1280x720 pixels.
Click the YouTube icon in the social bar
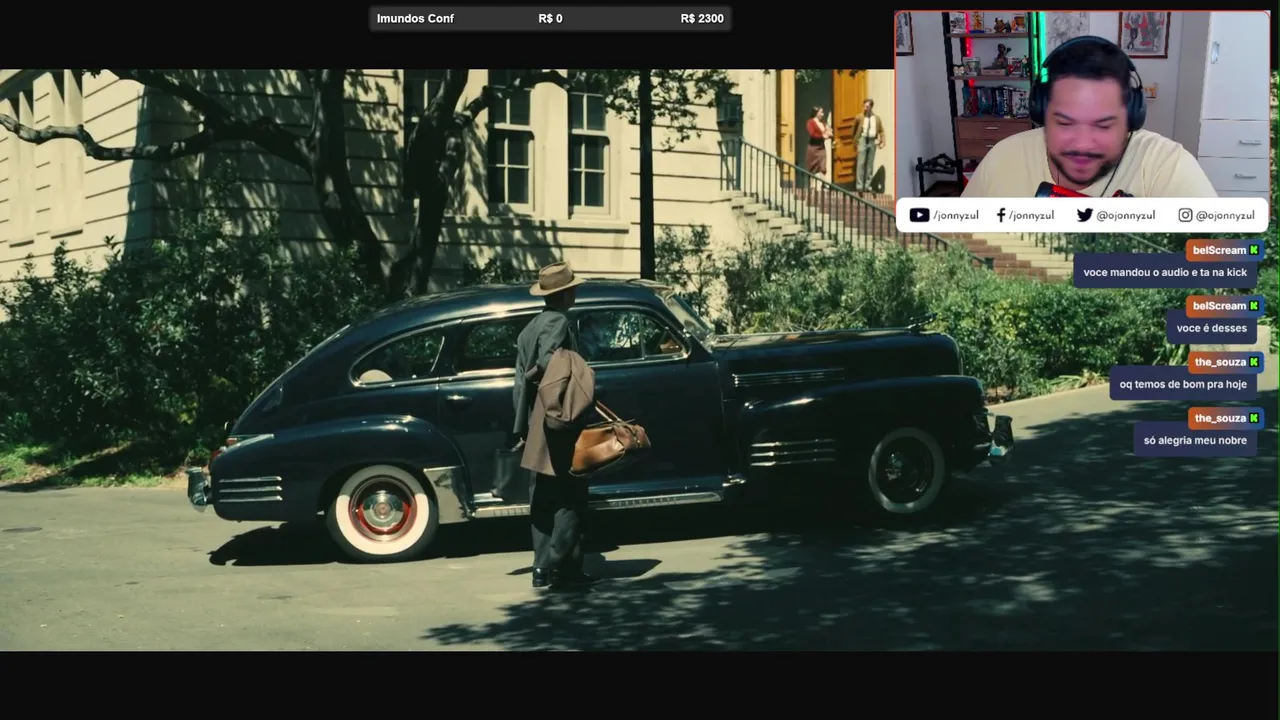919,215
